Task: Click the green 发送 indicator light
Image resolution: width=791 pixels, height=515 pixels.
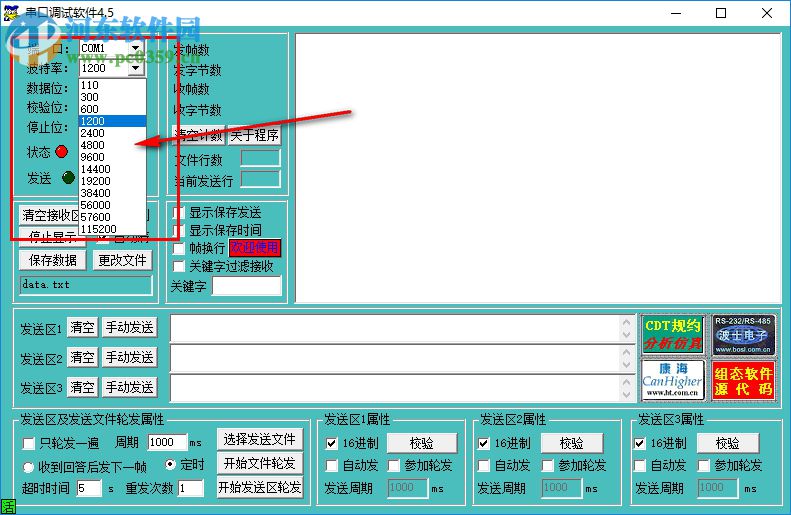Action: coord(68,177)
